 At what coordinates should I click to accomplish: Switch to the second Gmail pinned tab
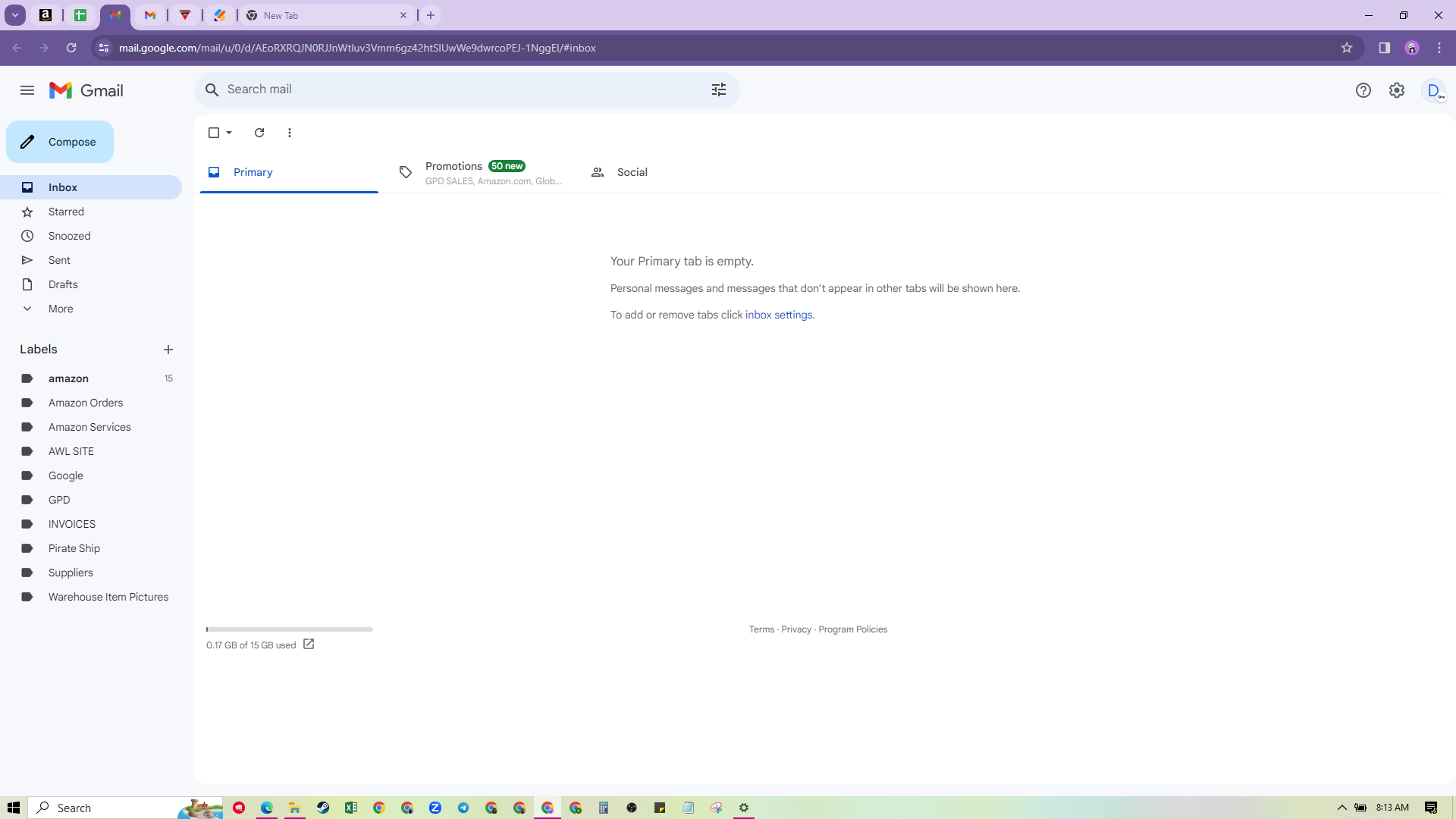pos(150,15)
